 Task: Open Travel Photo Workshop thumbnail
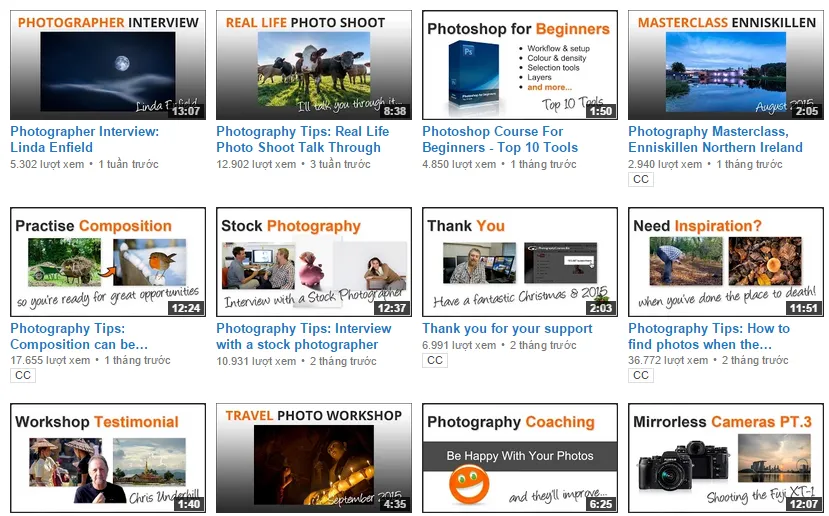tap(314, 458)
